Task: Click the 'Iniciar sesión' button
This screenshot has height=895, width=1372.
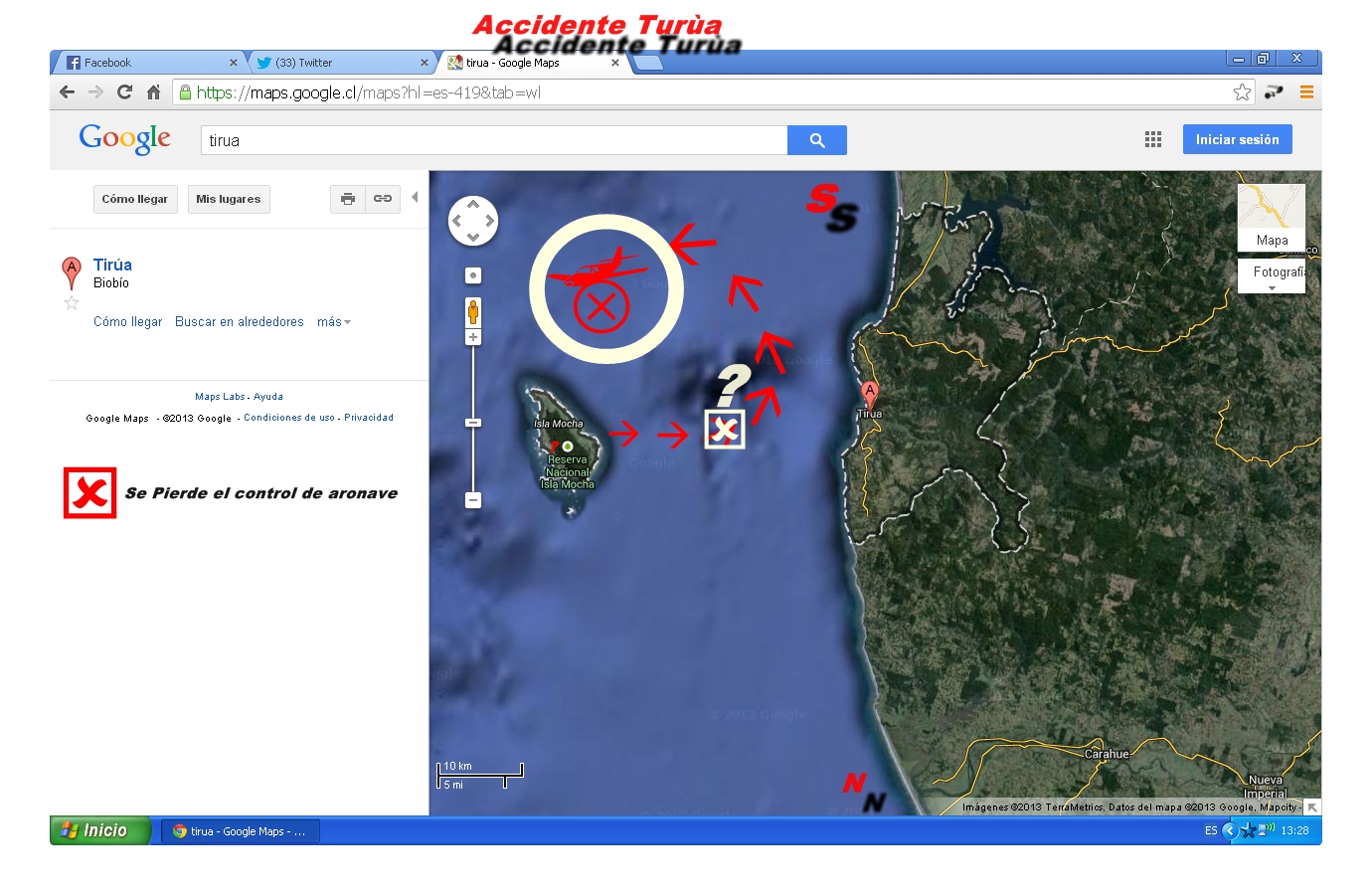Action: tap(1238, 139)
